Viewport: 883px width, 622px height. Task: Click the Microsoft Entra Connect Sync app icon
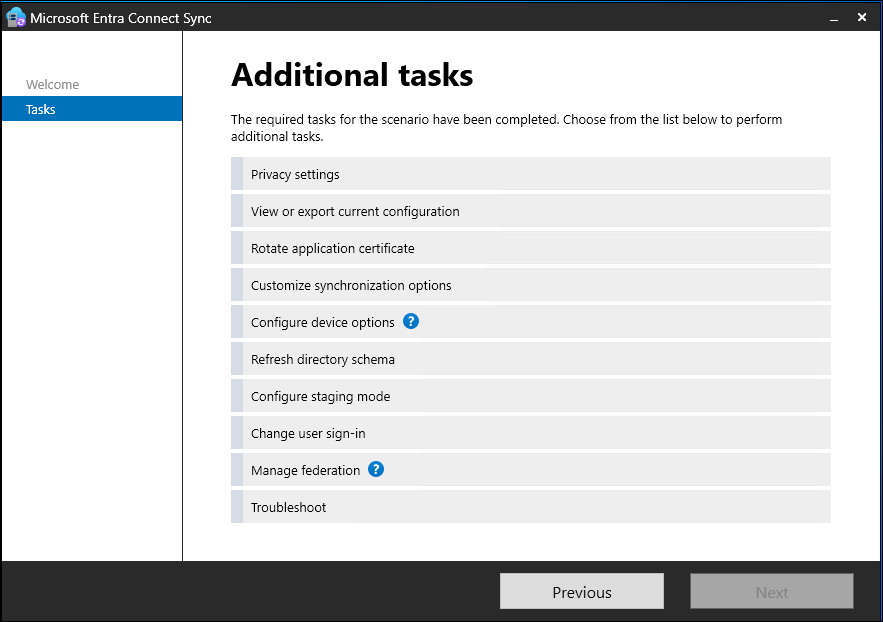15,18
